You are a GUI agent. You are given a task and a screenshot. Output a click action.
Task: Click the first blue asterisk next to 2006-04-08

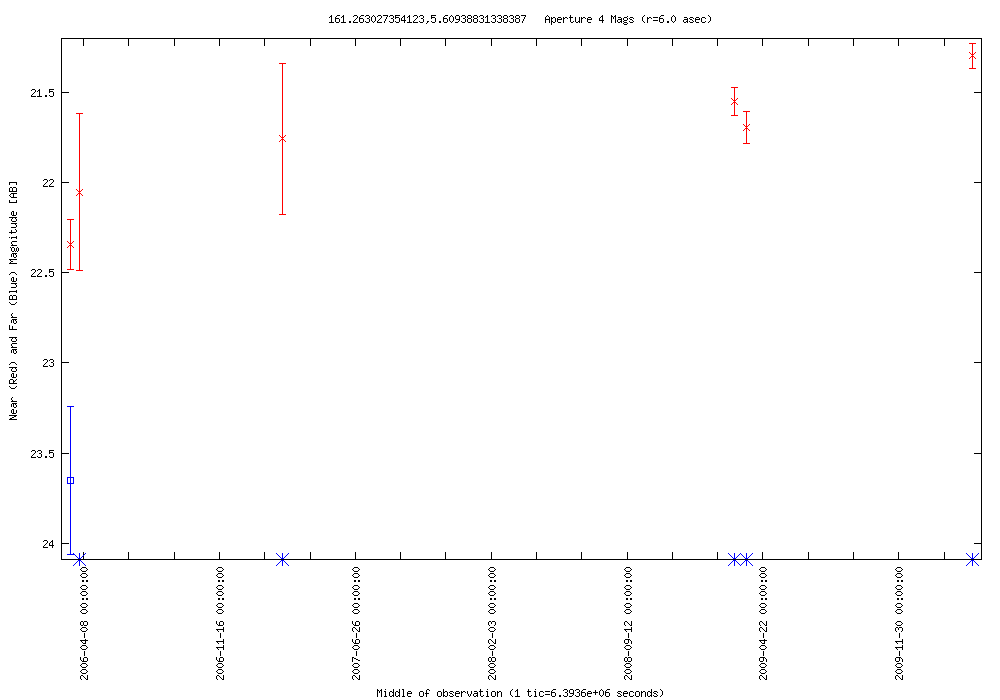(79, 559)
